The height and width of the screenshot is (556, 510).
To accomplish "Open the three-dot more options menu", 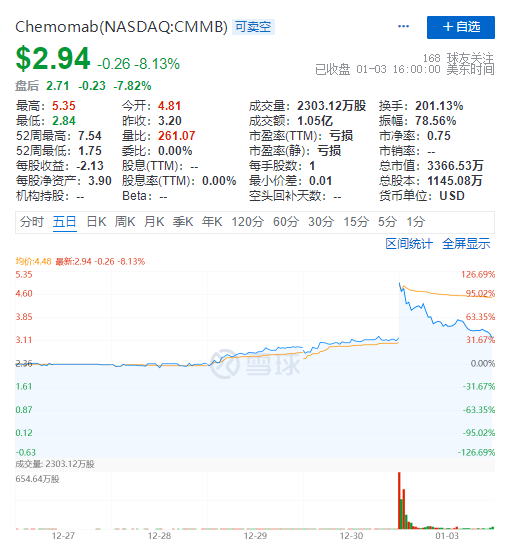I will [x=403, y=27].
